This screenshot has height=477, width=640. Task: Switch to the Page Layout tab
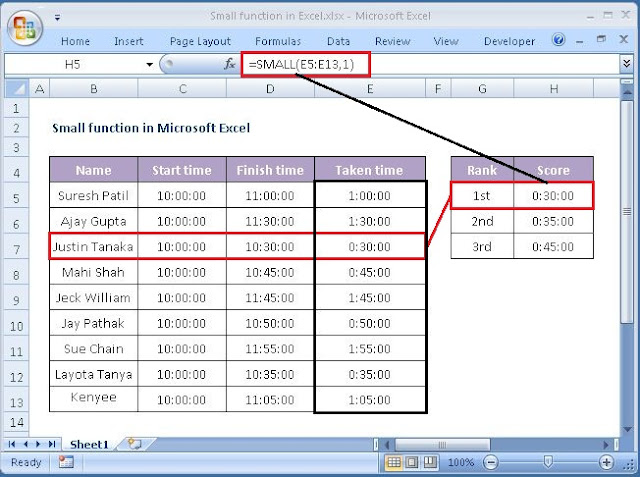(200, 41)
